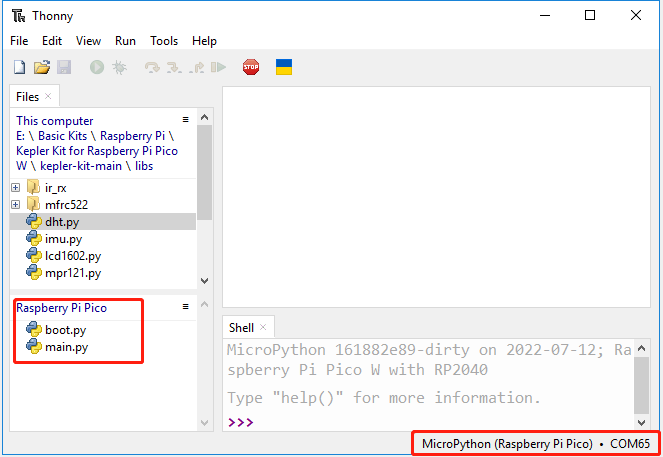Click the Python icon beside imu.py

click(x=34, y=238)
